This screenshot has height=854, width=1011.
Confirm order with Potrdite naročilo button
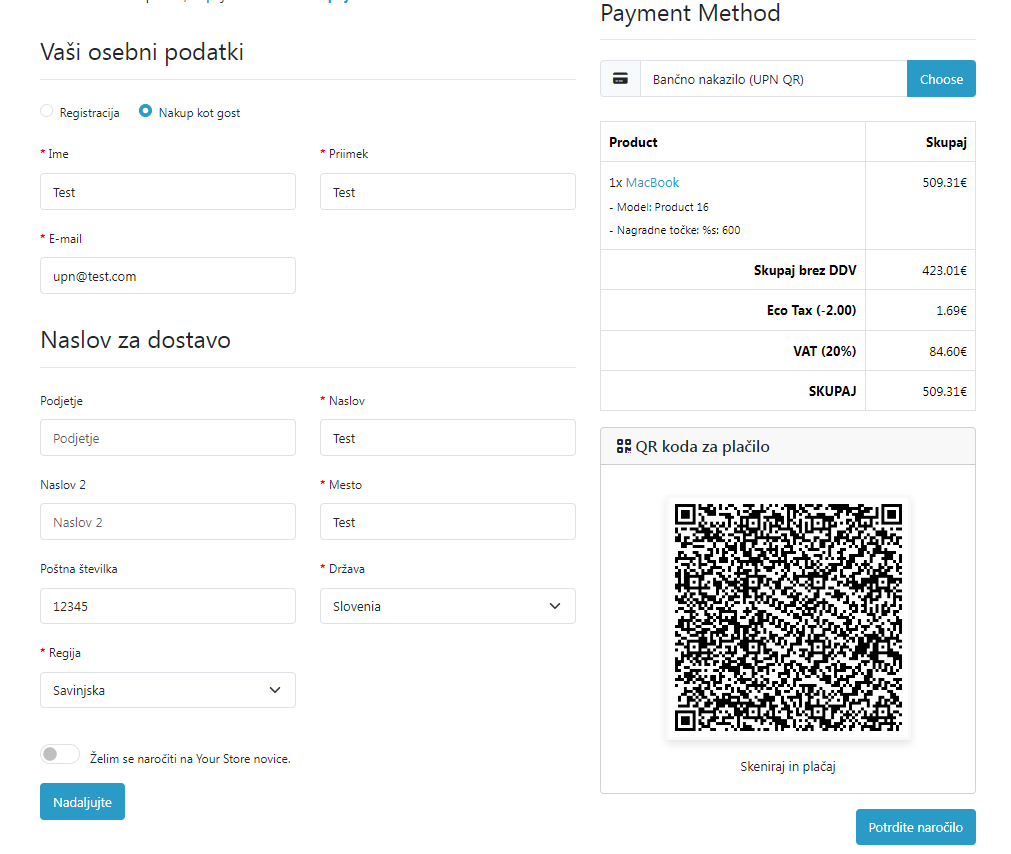pyautogui.click(x=915, y=827)
